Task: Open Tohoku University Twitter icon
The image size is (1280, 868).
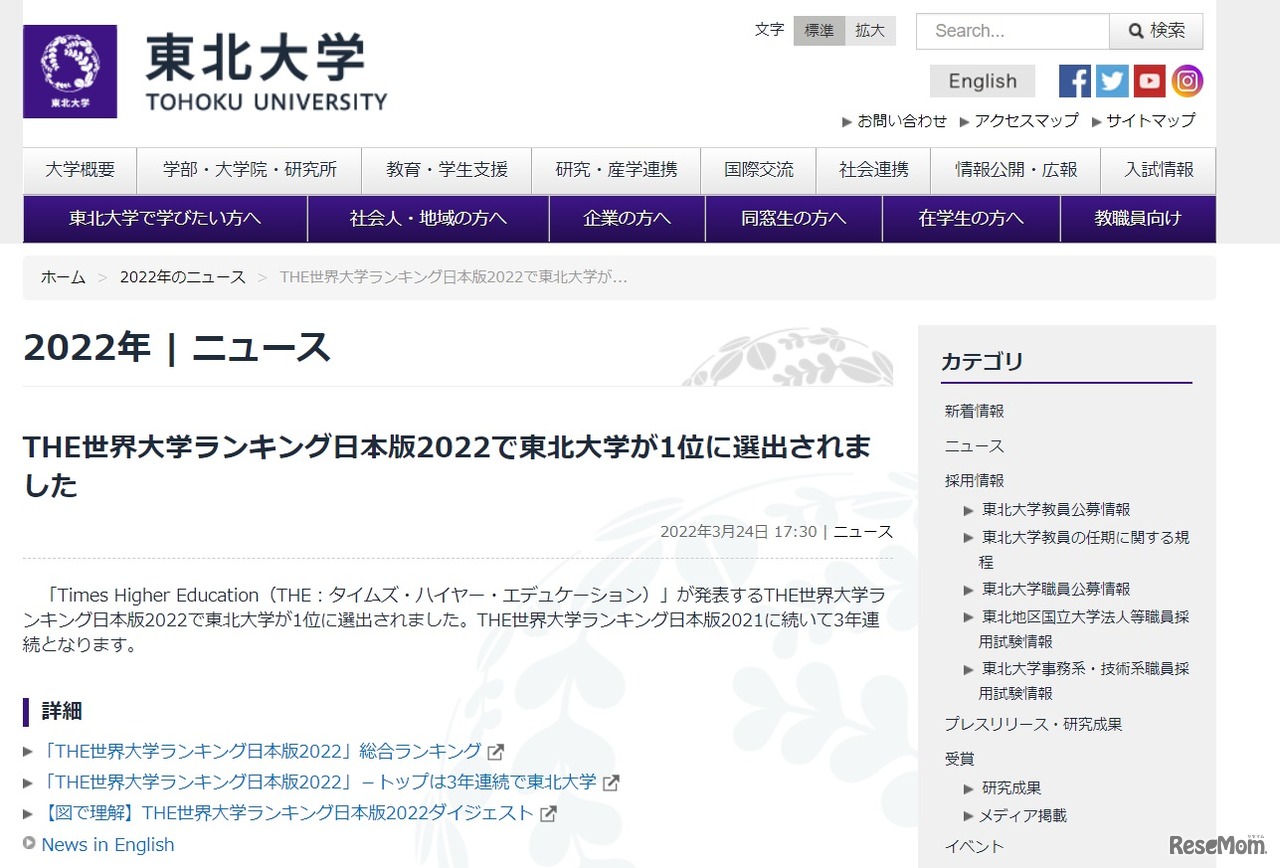Action: point(1112,81)
